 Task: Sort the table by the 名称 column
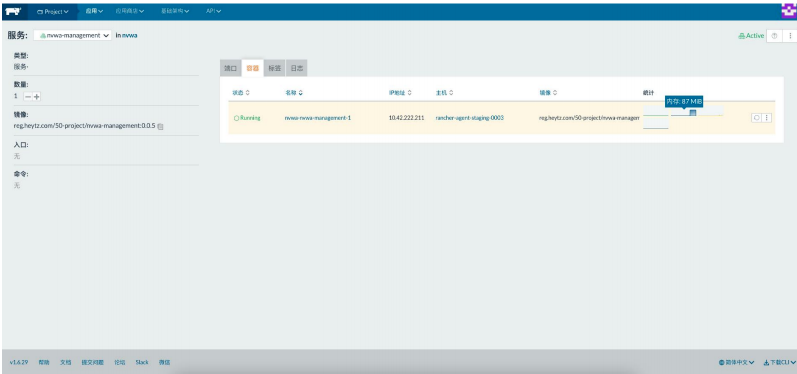click(x=294, y=93)
